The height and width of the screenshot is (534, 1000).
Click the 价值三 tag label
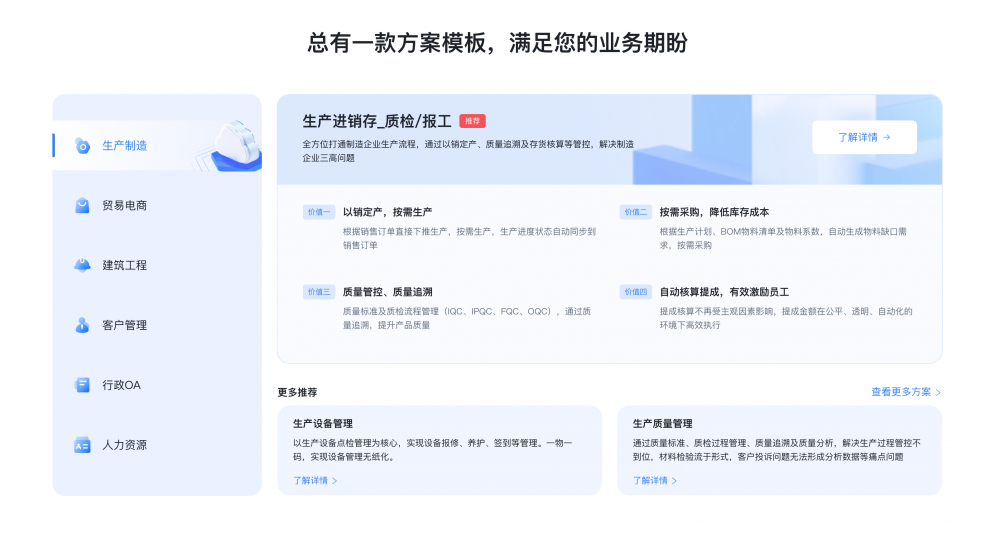tap(318, 292)
